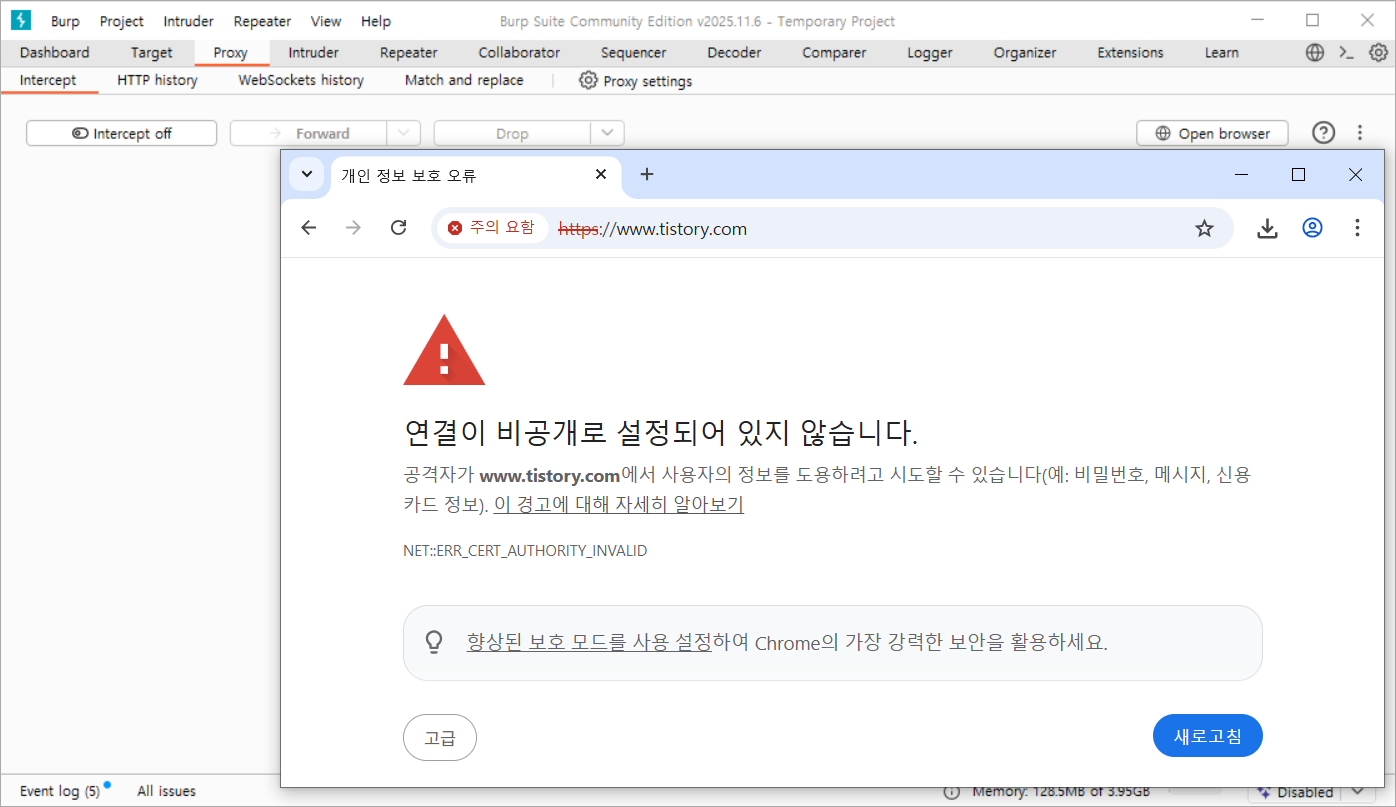Screen dimensions: 1396x807
Task: Add a new Chrome tab
Action: point(647,174)
